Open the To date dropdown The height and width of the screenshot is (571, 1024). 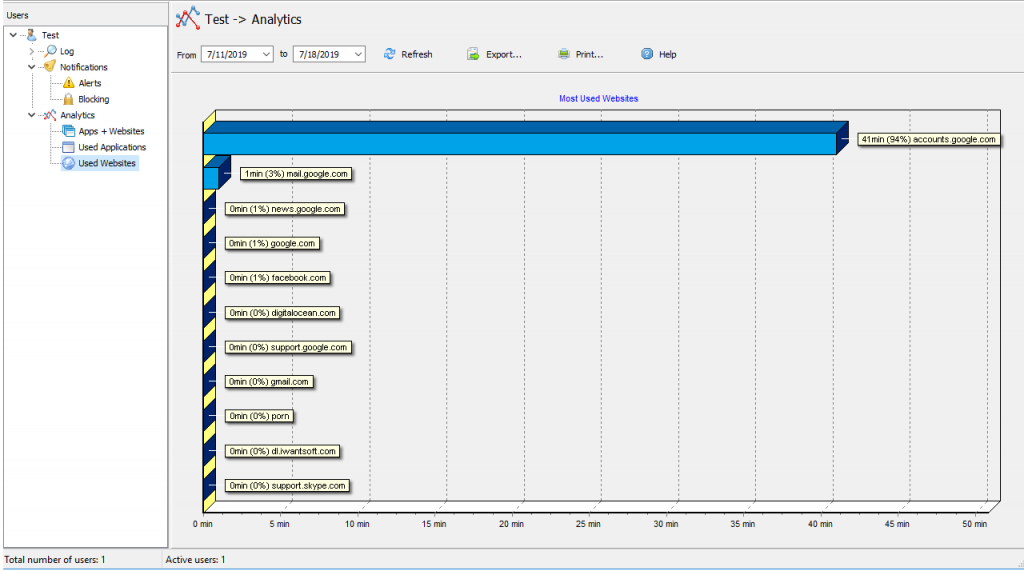point(358,54)
